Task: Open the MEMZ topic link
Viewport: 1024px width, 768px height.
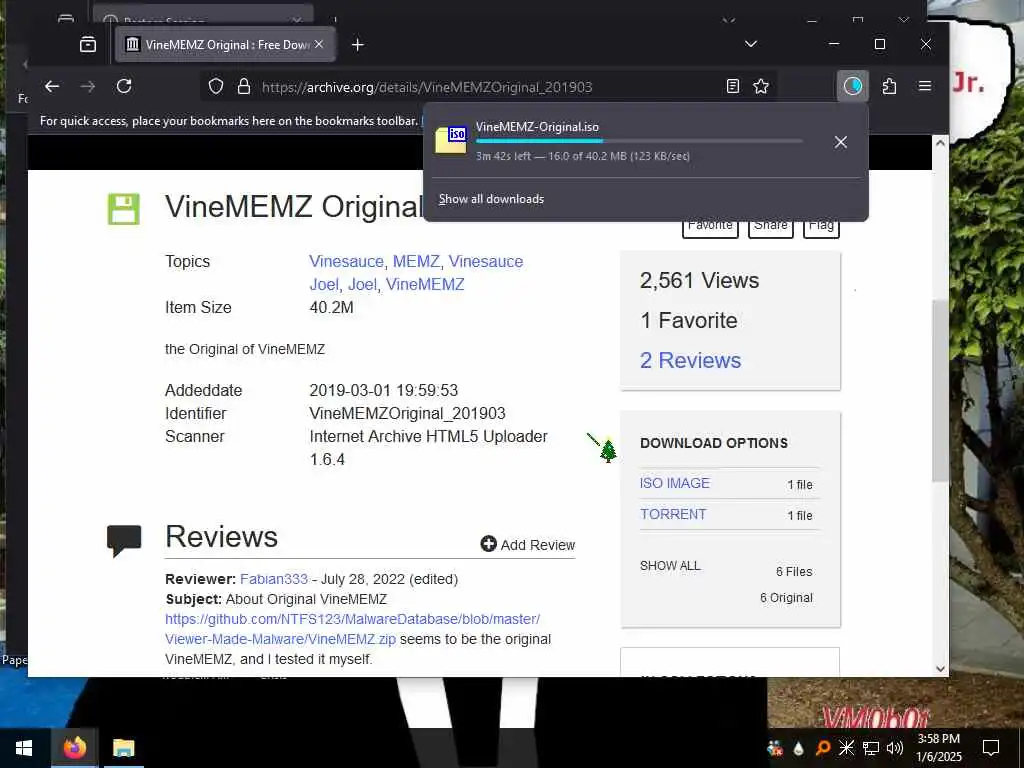Action: (x=416, y=261)
